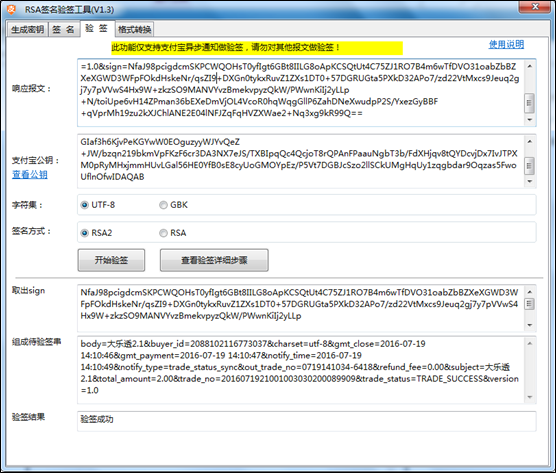Click down arrow of 组成待验签串 scrollbar
This screenshot has width=556, height=473.
(529, 397)
